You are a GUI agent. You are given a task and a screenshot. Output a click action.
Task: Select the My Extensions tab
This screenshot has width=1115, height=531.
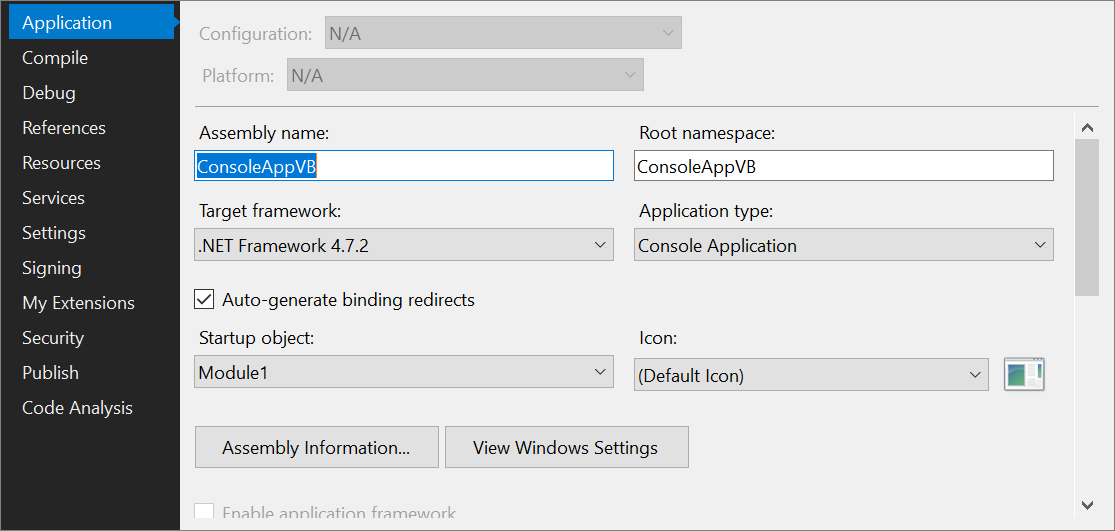(x=78, y=303)
